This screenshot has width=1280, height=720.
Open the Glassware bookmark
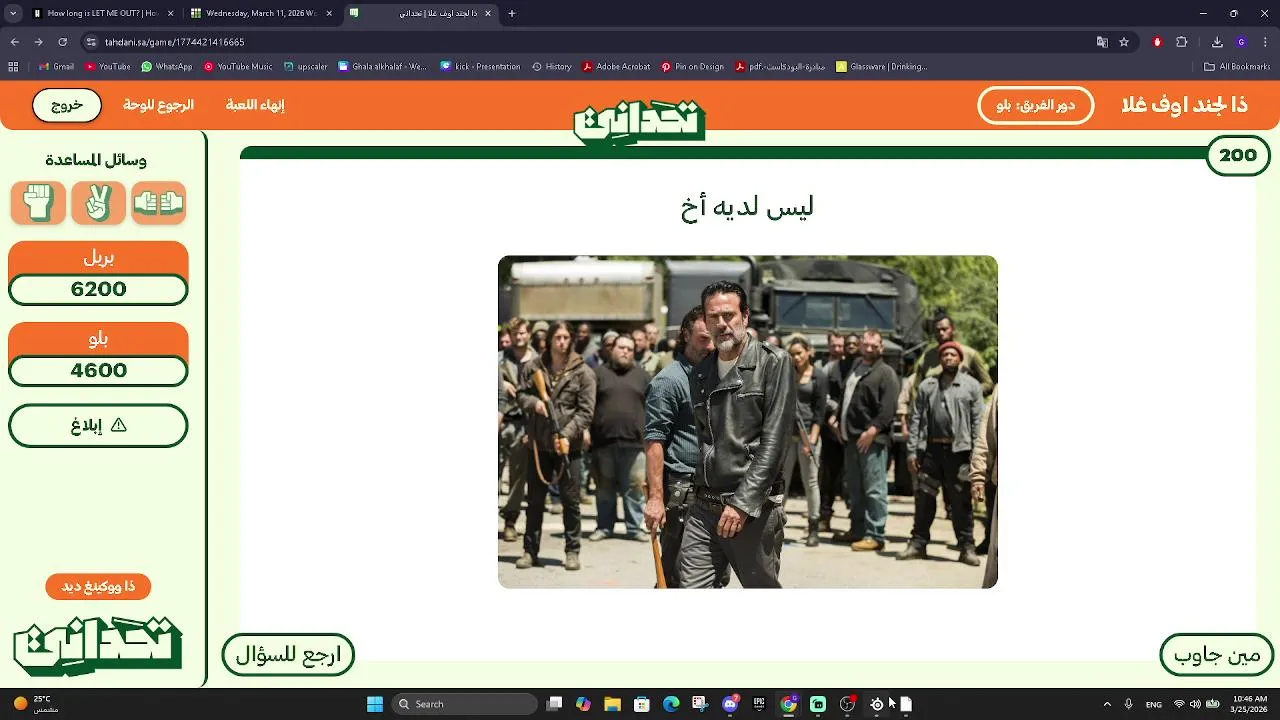pyautogui.click(x=882, y=67)
